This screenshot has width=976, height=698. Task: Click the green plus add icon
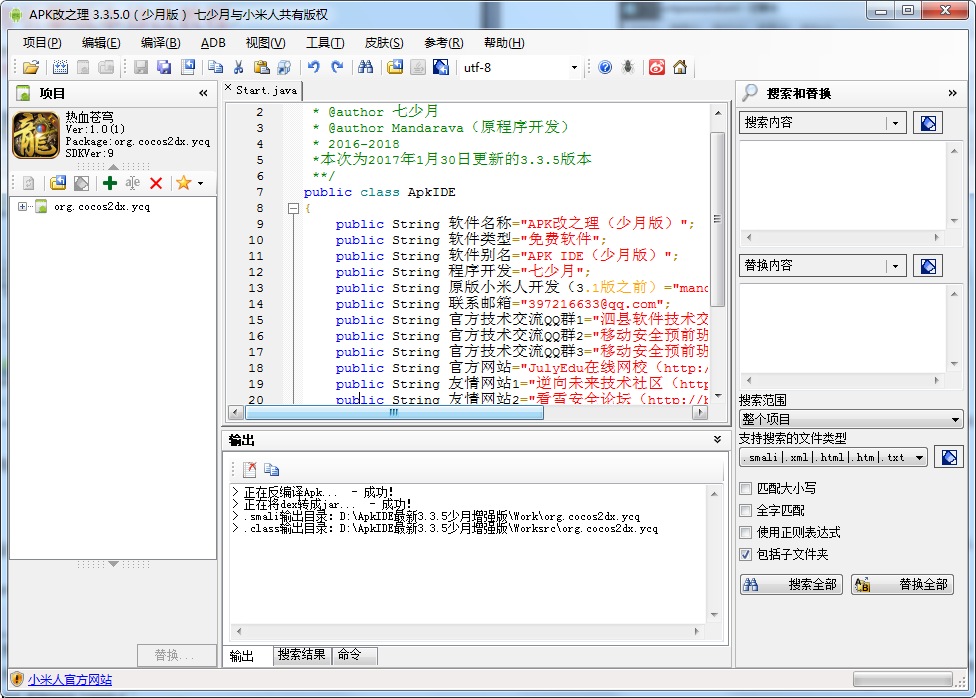(110, 183)
